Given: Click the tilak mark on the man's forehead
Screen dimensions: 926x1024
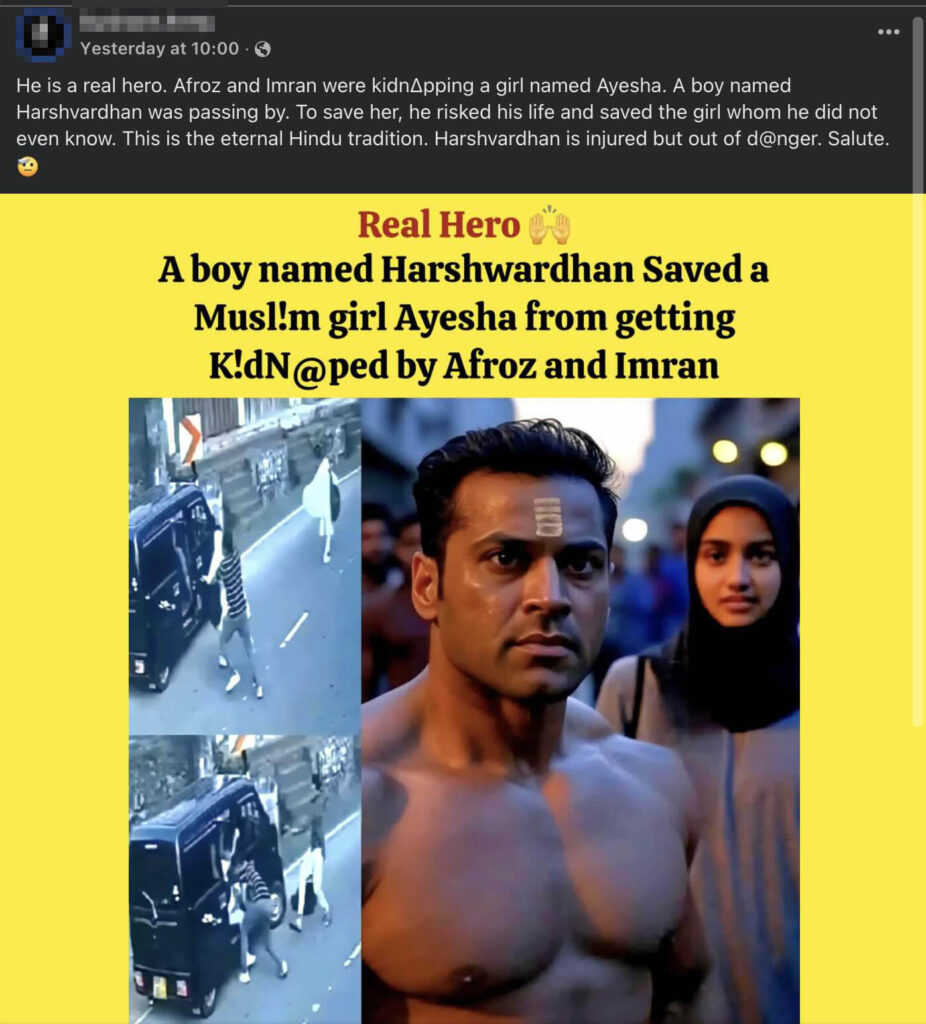Looking at the screenshot, I should (547, 516).
